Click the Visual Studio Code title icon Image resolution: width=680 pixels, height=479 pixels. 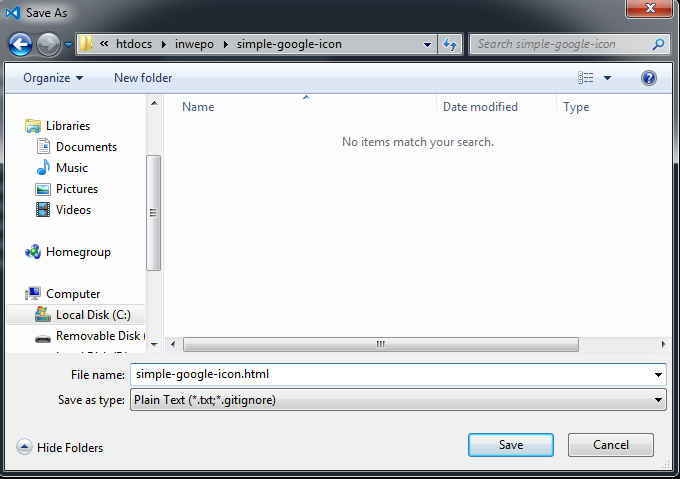pyautogui.click(x=13, y=13)
